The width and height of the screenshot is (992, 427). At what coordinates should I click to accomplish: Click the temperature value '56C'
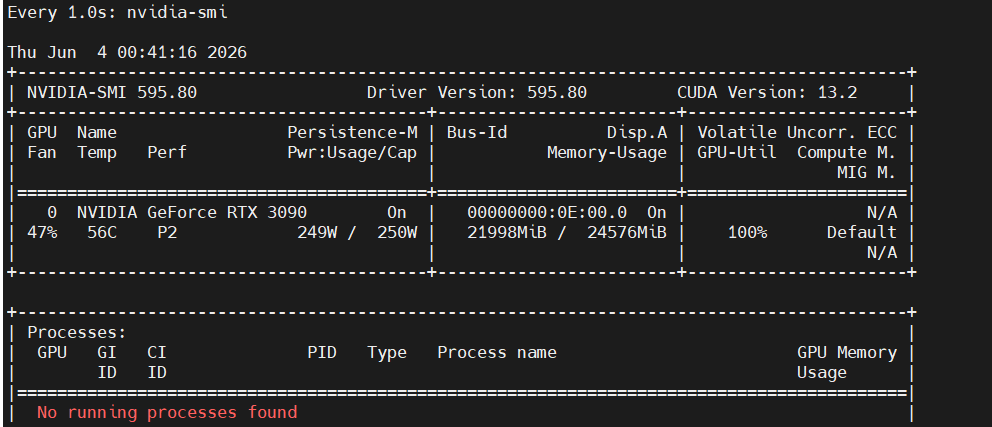point(102,232)
